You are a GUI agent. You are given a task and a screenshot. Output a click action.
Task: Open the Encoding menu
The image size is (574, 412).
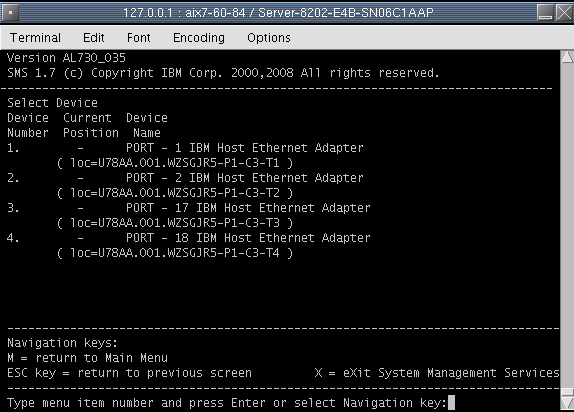199,38
